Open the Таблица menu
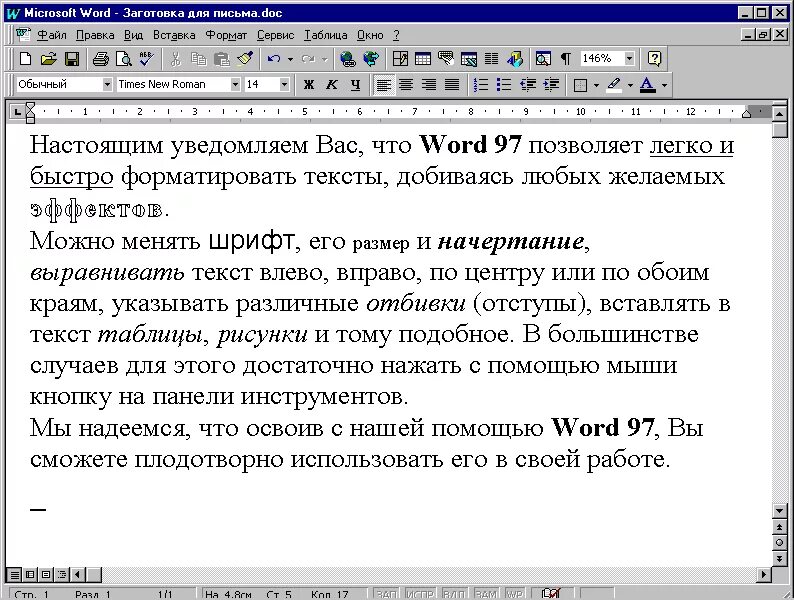Screen dimensions: 794x600 pos(325,35)
